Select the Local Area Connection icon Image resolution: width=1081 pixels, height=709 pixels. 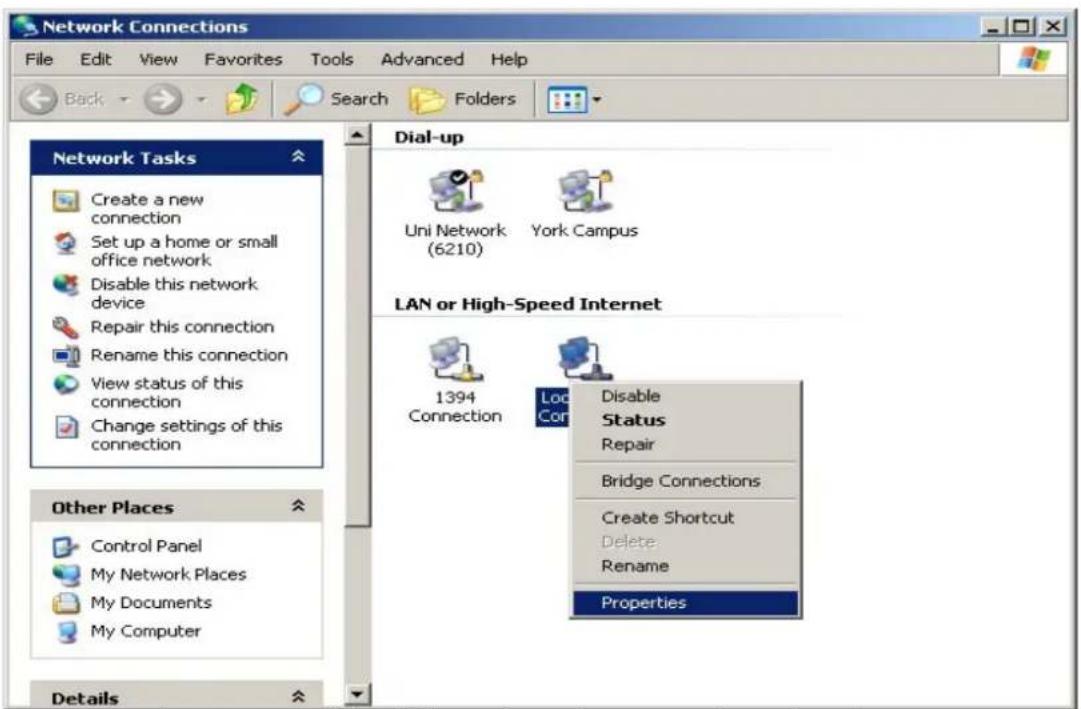pyautogui.click(x=584, y=357)
